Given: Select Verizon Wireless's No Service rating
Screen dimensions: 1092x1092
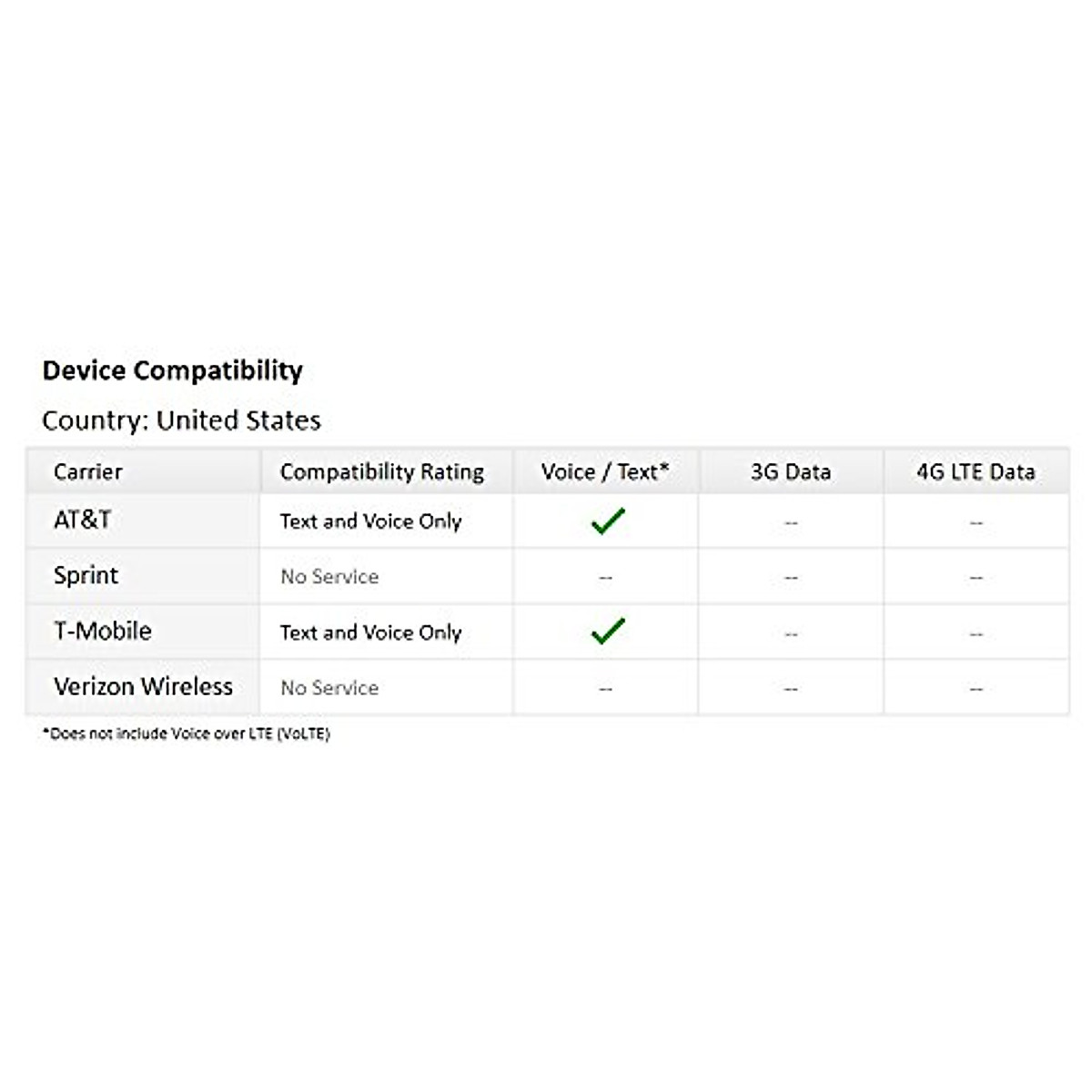Looking at the screenshot, I should coord(329,688).
